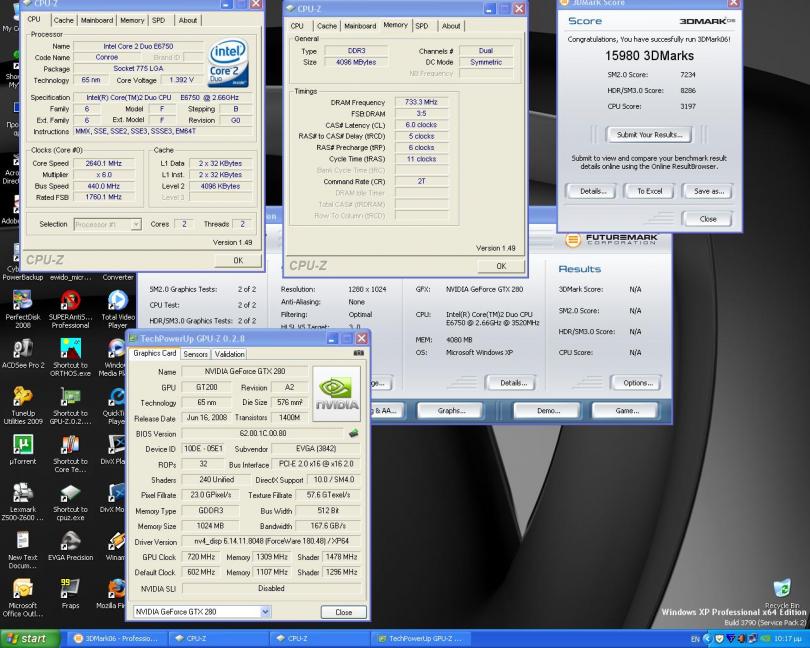
Task: Launch SUPERAntiSpyware Professional from the desktop
Action: 70,309
